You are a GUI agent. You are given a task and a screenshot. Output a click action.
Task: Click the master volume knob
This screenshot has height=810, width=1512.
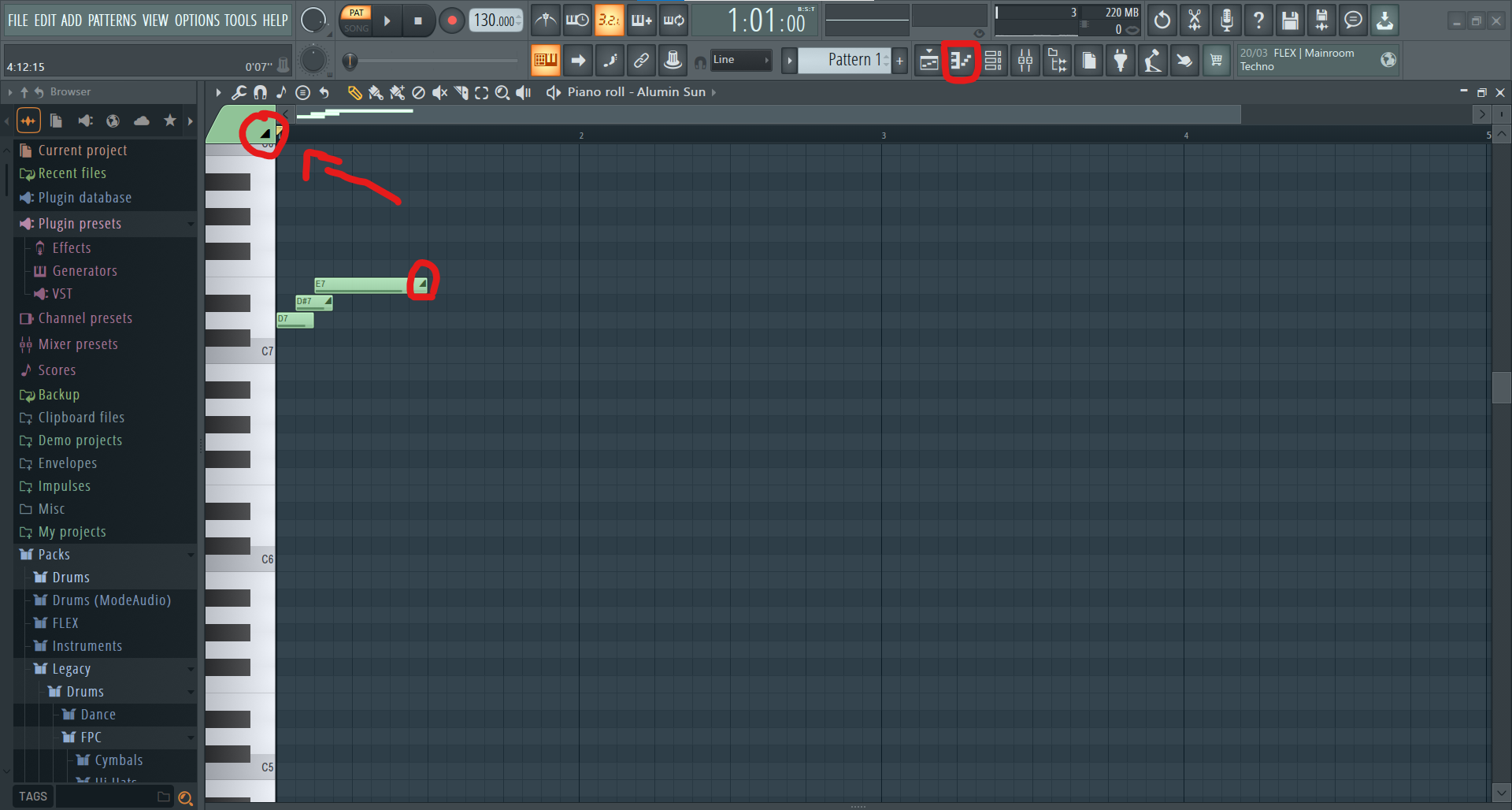coord(313,20)
